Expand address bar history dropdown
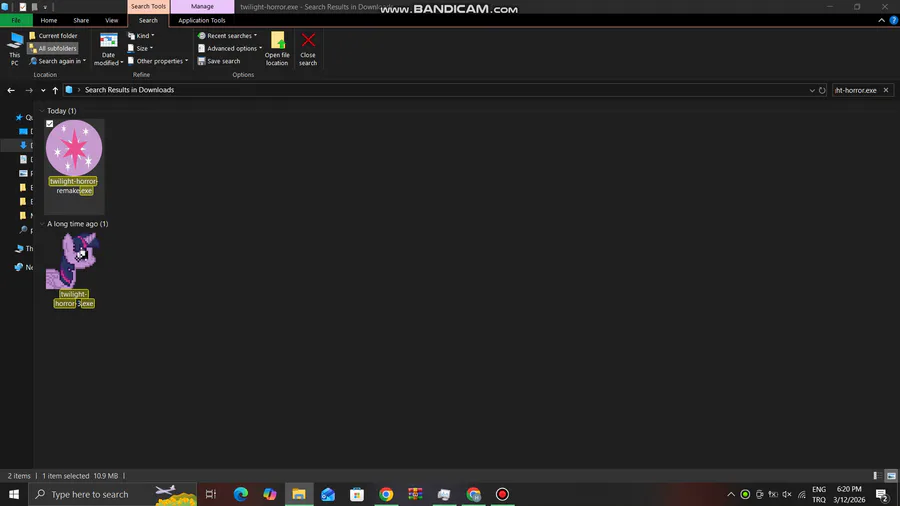900x506 pixels. [812, 90]
